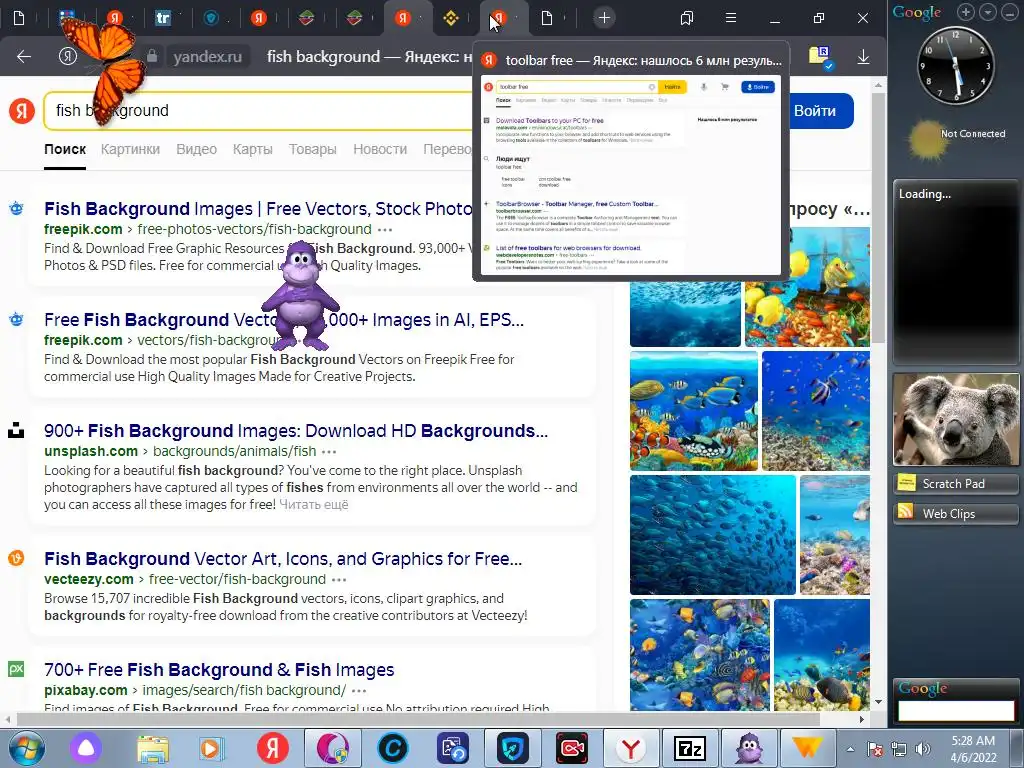
Task: Click the unsplash favicon beside its result
Action: tap(16, 431)
